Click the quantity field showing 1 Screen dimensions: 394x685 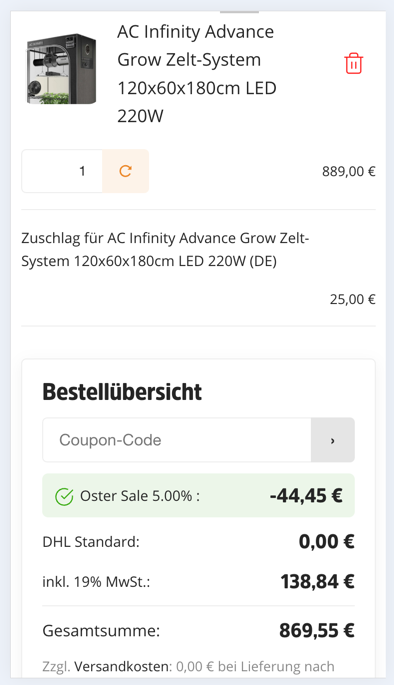tap(62, 171)
